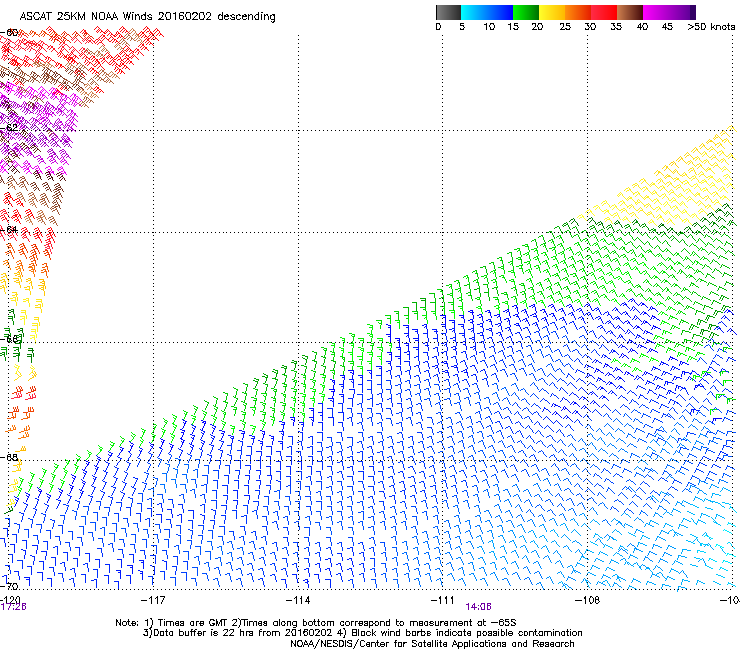Click the '-120' longitude axis label
Screen dimensions: 740x650
point(10,599)
